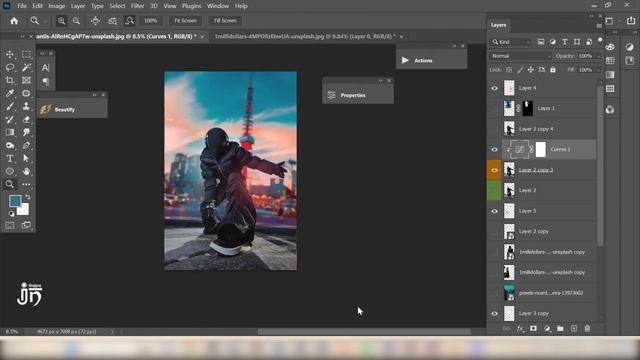Select the Layers panel tab

coord(498,25)
